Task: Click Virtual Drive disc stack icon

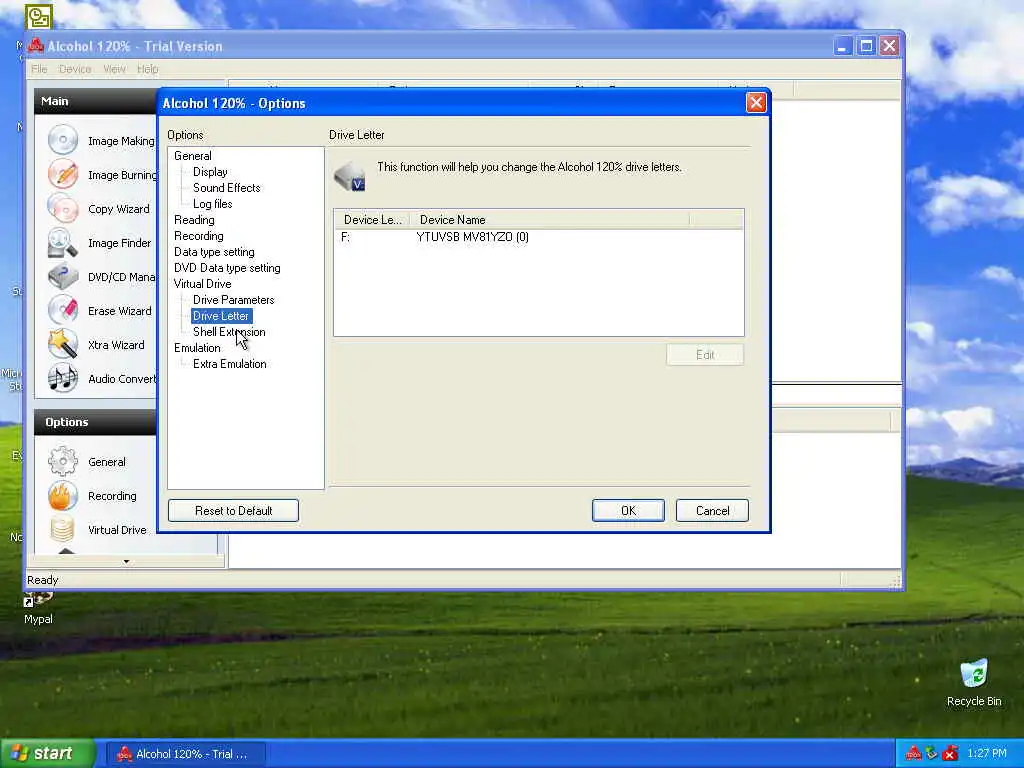Action: tap(63, 529)
